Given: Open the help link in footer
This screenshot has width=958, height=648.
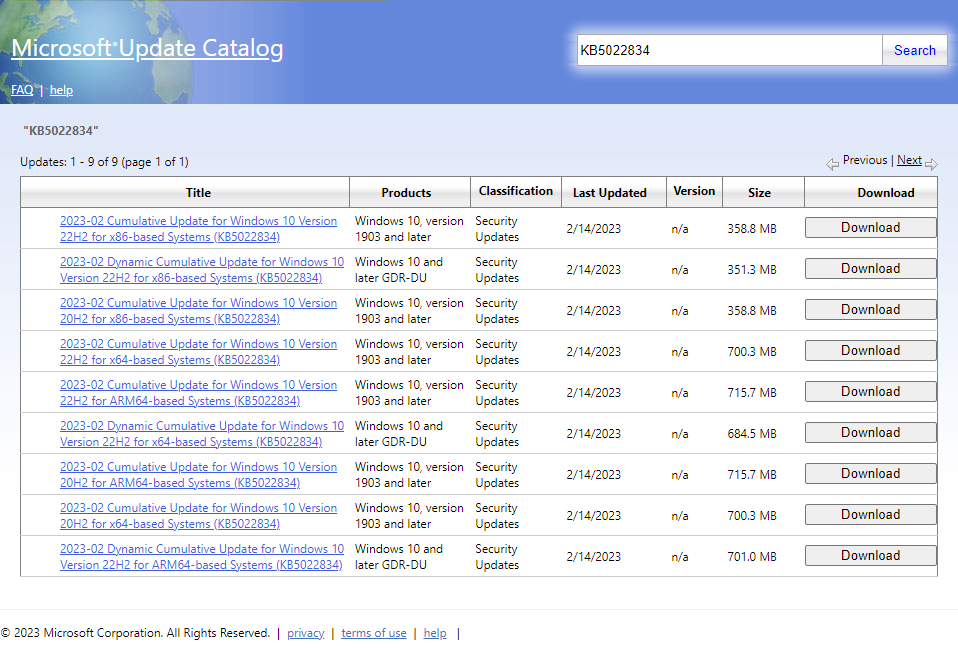Looking at the screenshot, I should coord(435,633).
